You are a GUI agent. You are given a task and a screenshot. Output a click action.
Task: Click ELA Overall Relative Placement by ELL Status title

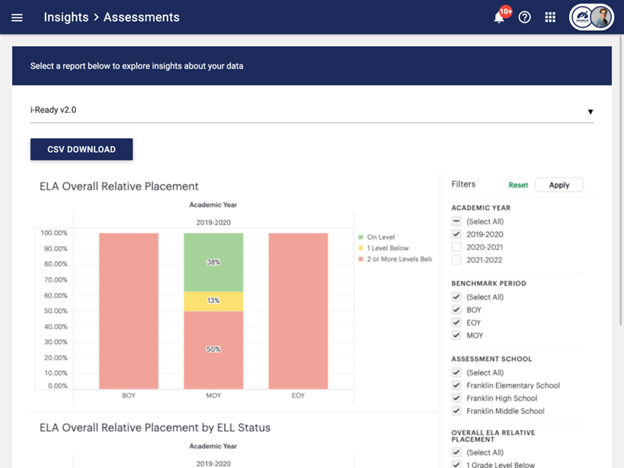pyautogui.click(x=155, y=428)
